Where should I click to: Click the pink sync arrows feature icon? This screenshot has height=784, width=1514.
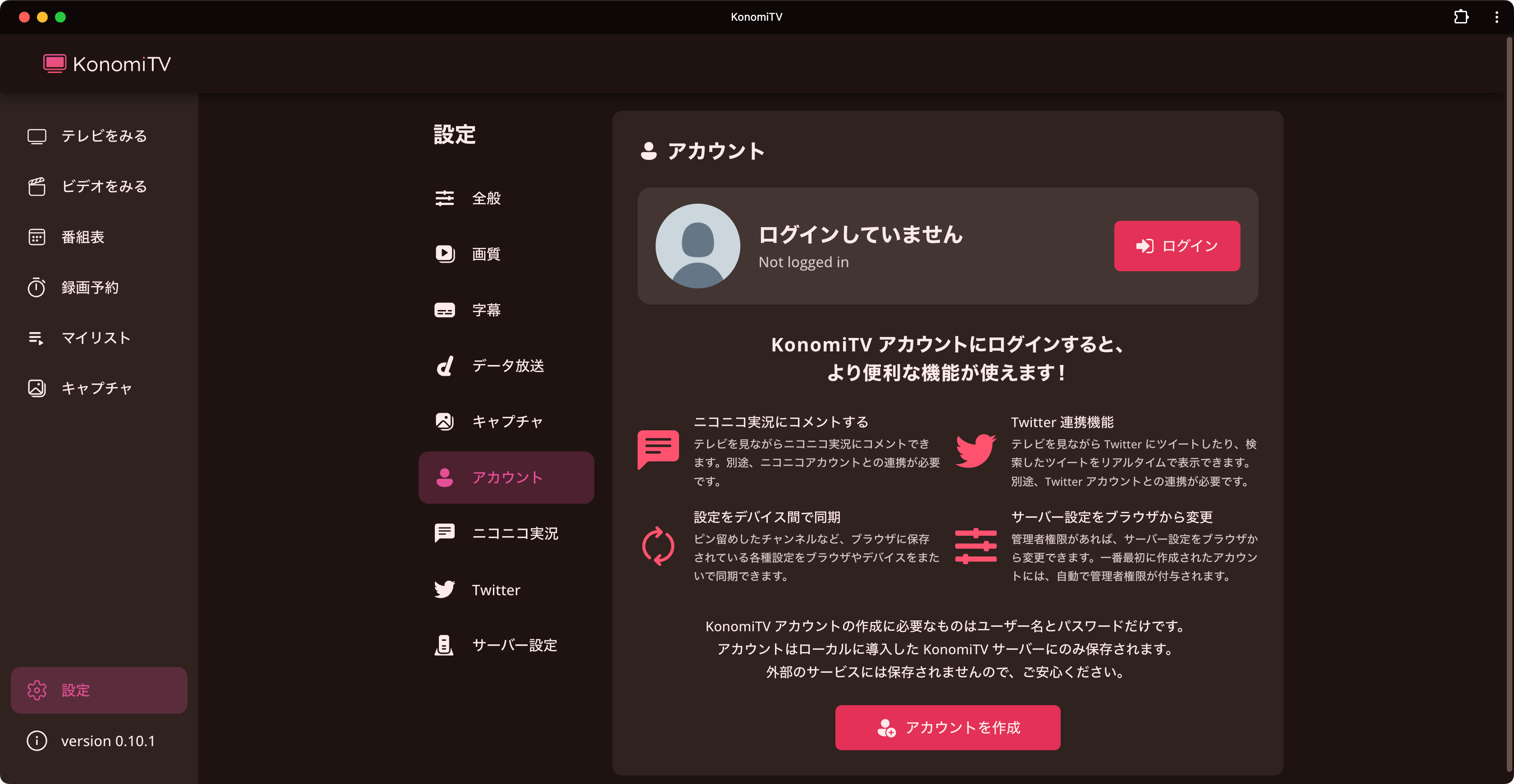click(658, 546)
